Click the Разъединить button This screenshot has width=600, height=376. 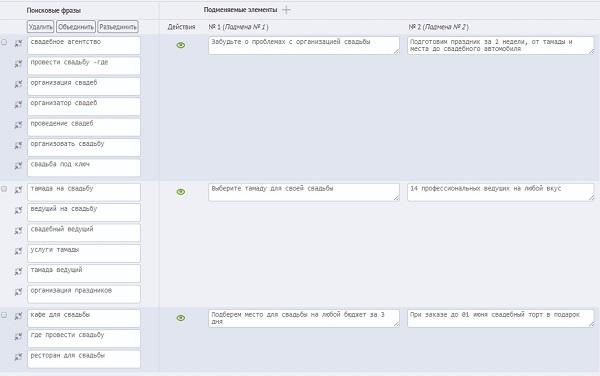coord(118,27)
